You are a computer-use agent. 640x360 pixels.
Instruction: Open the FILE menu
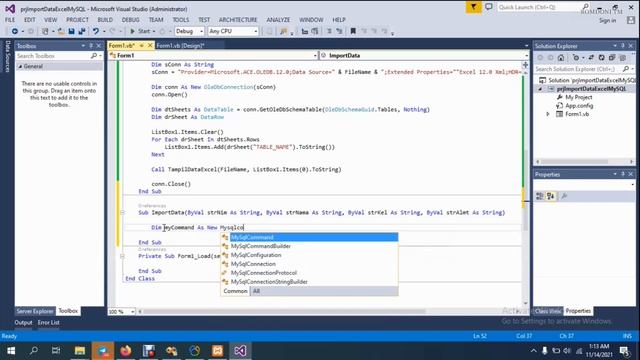pos(10,20)
